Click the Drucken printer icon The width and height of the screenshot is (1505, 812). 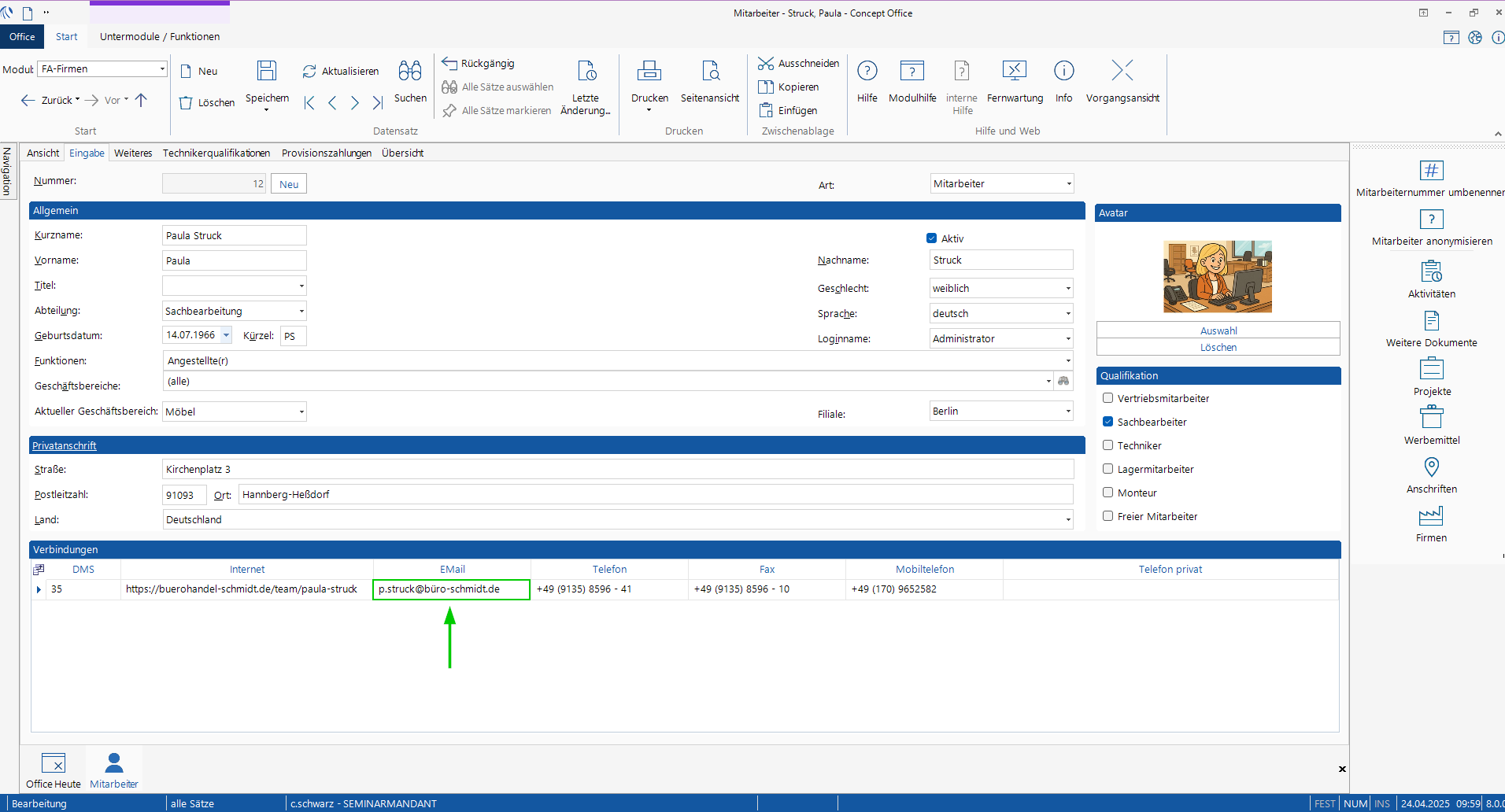tap(649, 72)
